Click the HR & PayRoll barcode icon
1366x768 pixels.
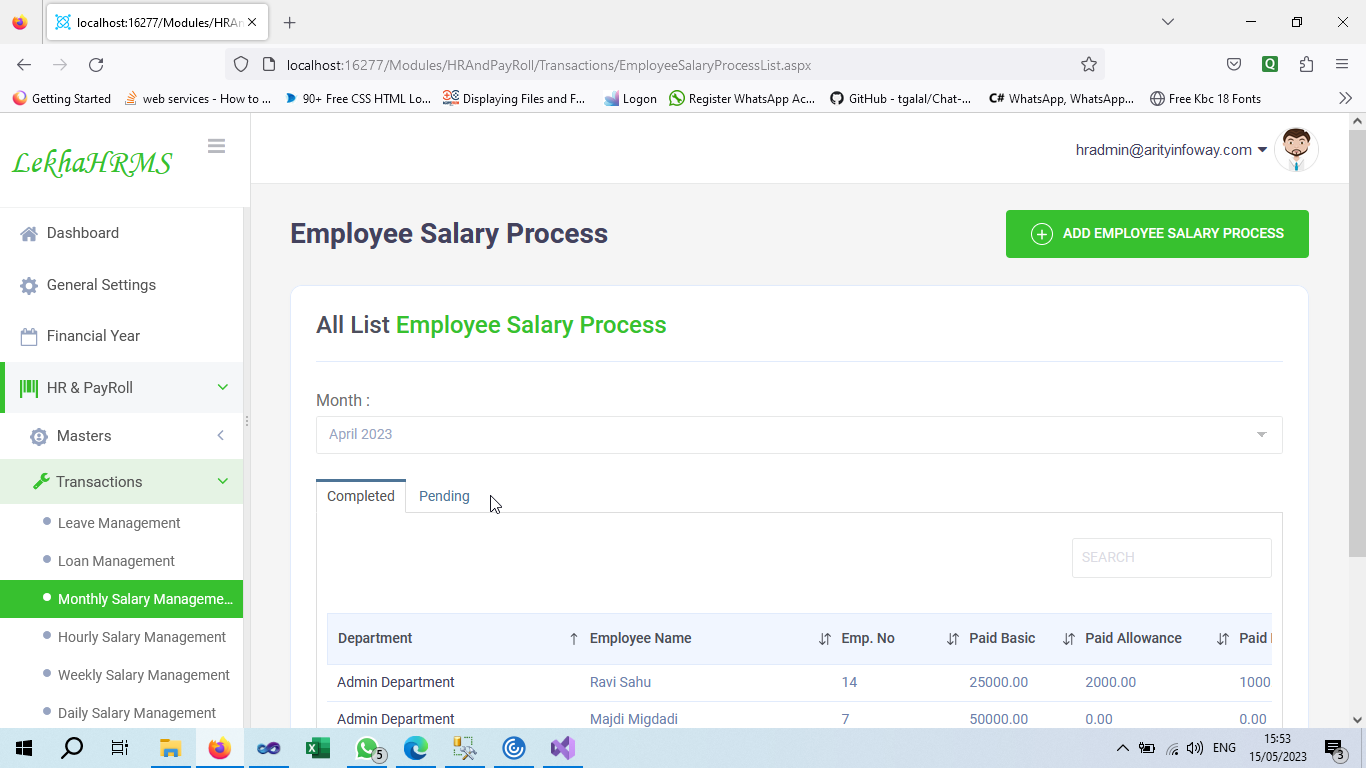tap(29, 388)
